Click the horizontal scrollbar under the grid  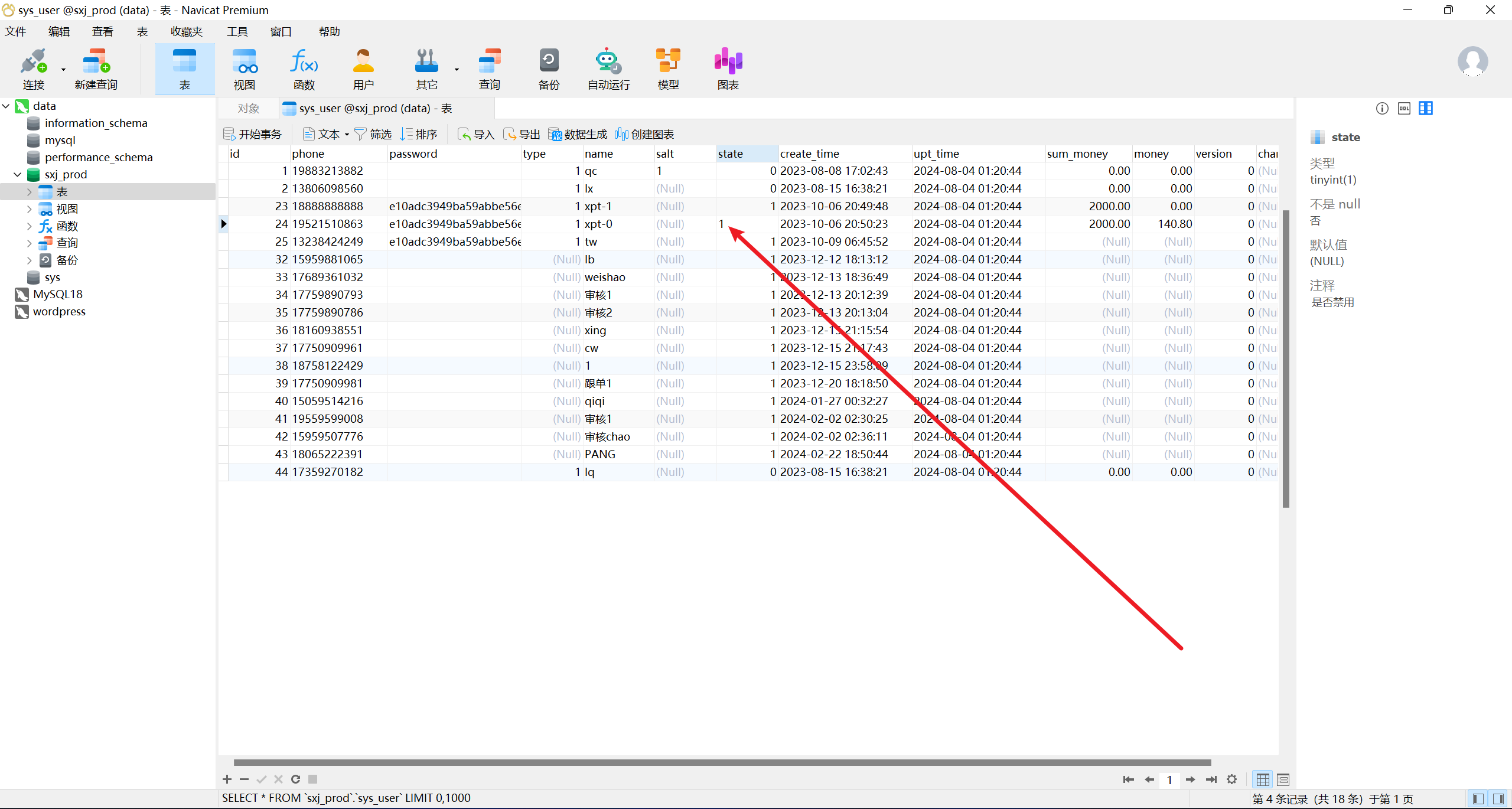[721, 762]
